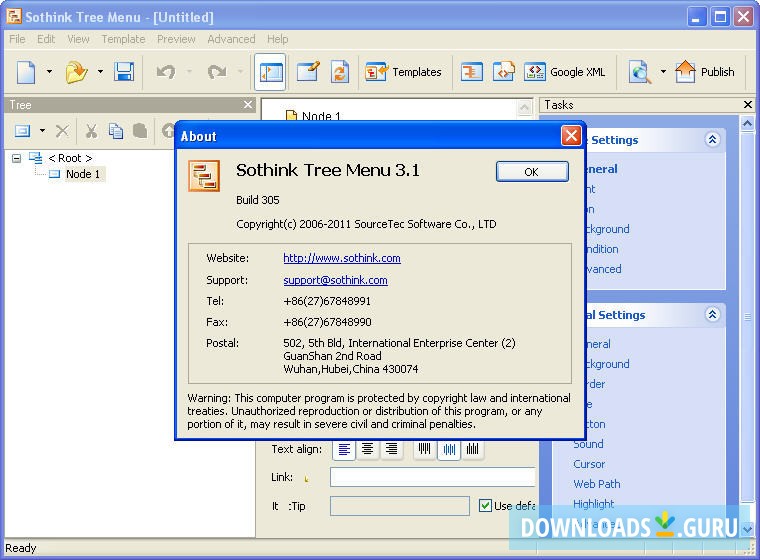This screenshot has width=760, height=560.
Task: Open the Template menu
Action: coord(123,39)
